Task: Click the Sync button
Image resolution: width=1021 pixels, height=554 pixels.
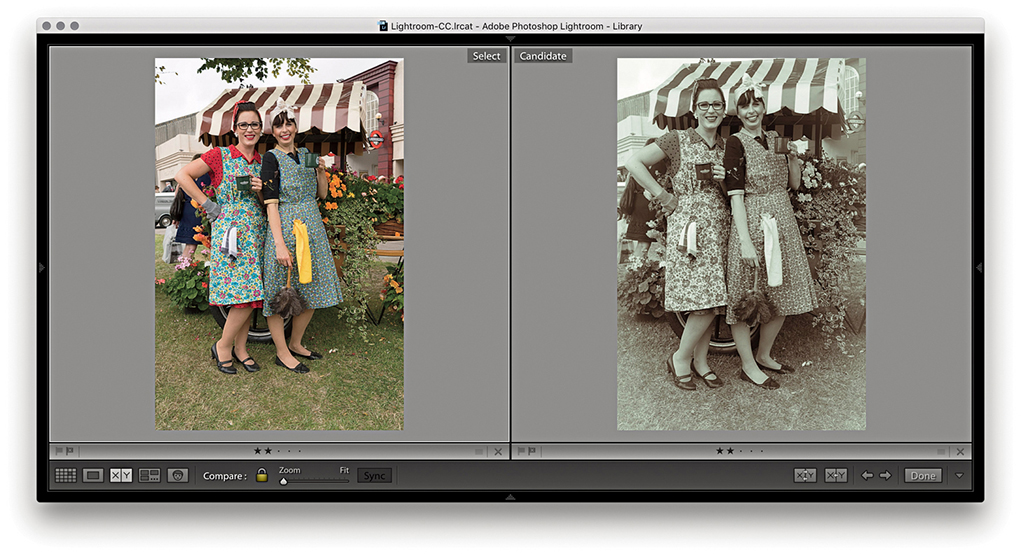Action: [x=374, y=475]
